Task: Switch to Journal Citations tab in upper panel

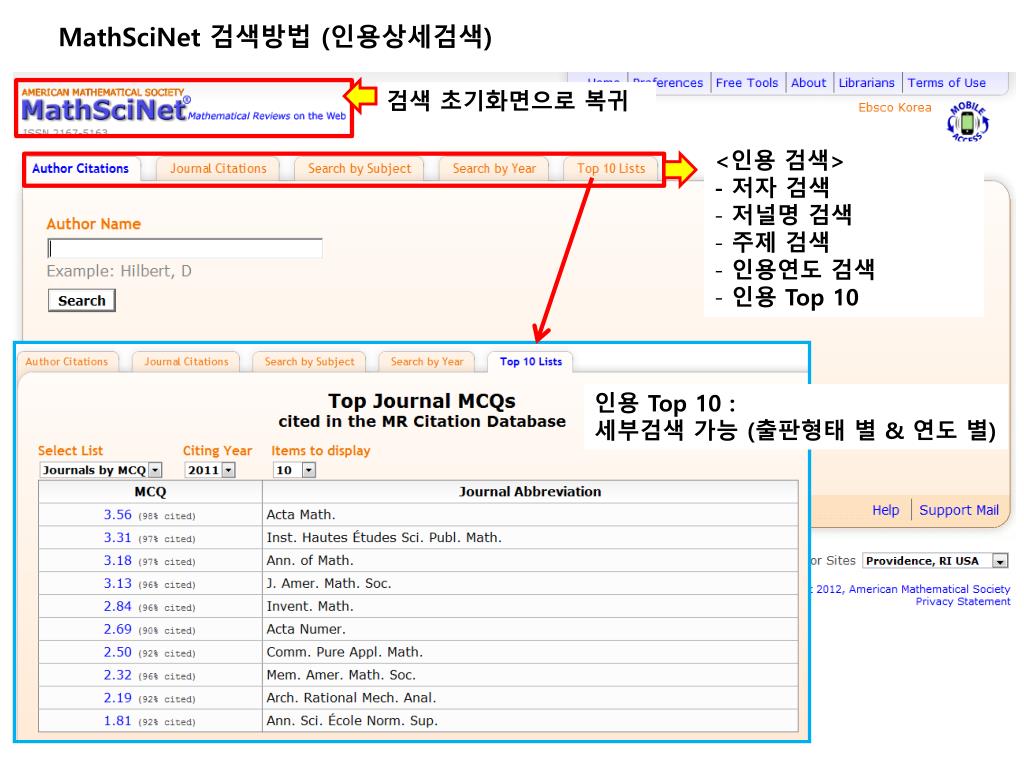Action: [x=218, y=168]
